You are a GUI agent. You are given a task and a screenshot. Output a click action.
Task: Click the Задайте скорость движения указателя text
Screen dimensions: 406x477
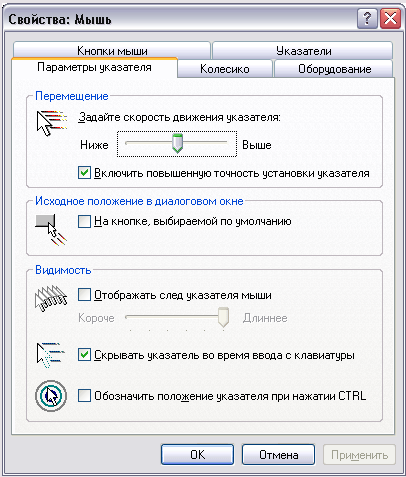pos(179,117)
